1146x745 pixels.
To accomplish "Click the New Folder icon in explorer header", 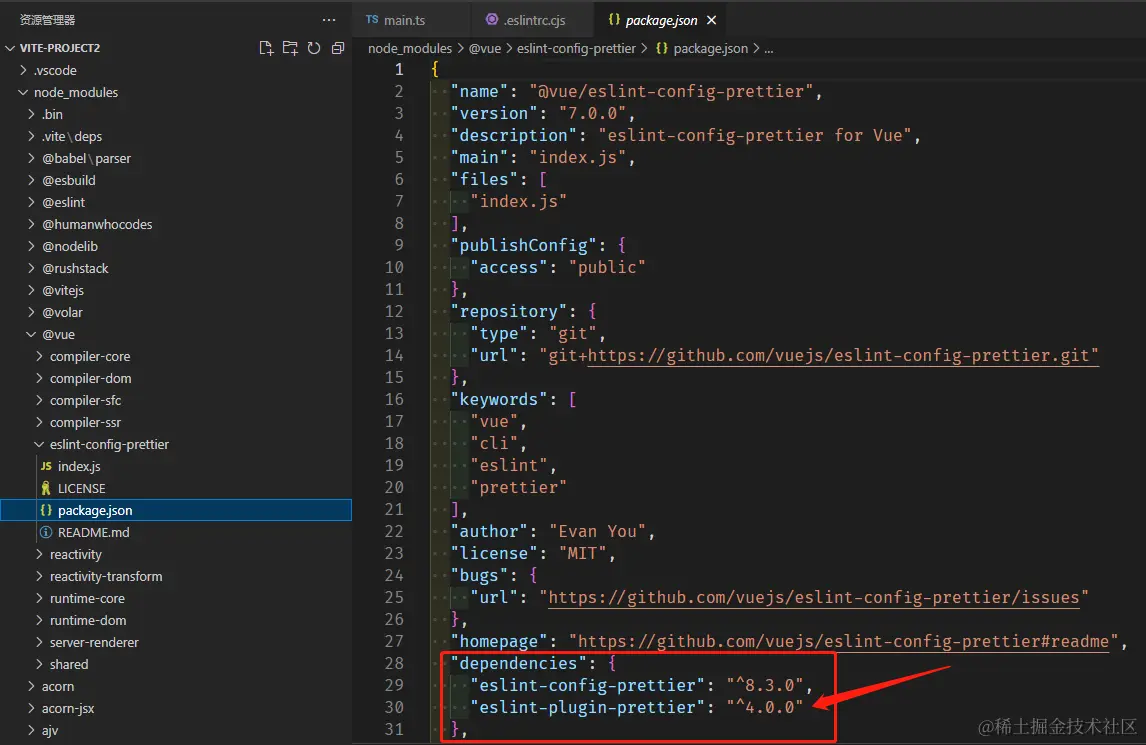I will point(290,48).
